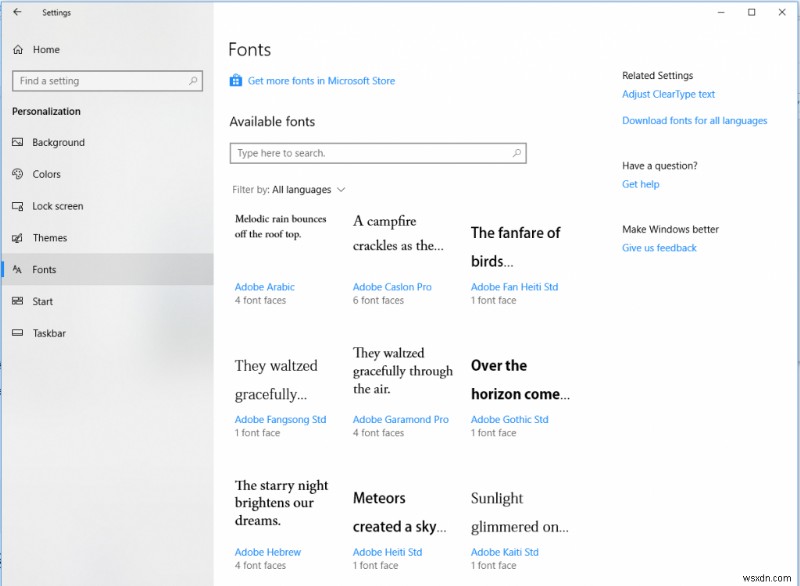This screenshot has width=800, height=586.
Task: Open the Adobe Caslon Pro font details
Action: pyautogui.click(x=394, y=287)
